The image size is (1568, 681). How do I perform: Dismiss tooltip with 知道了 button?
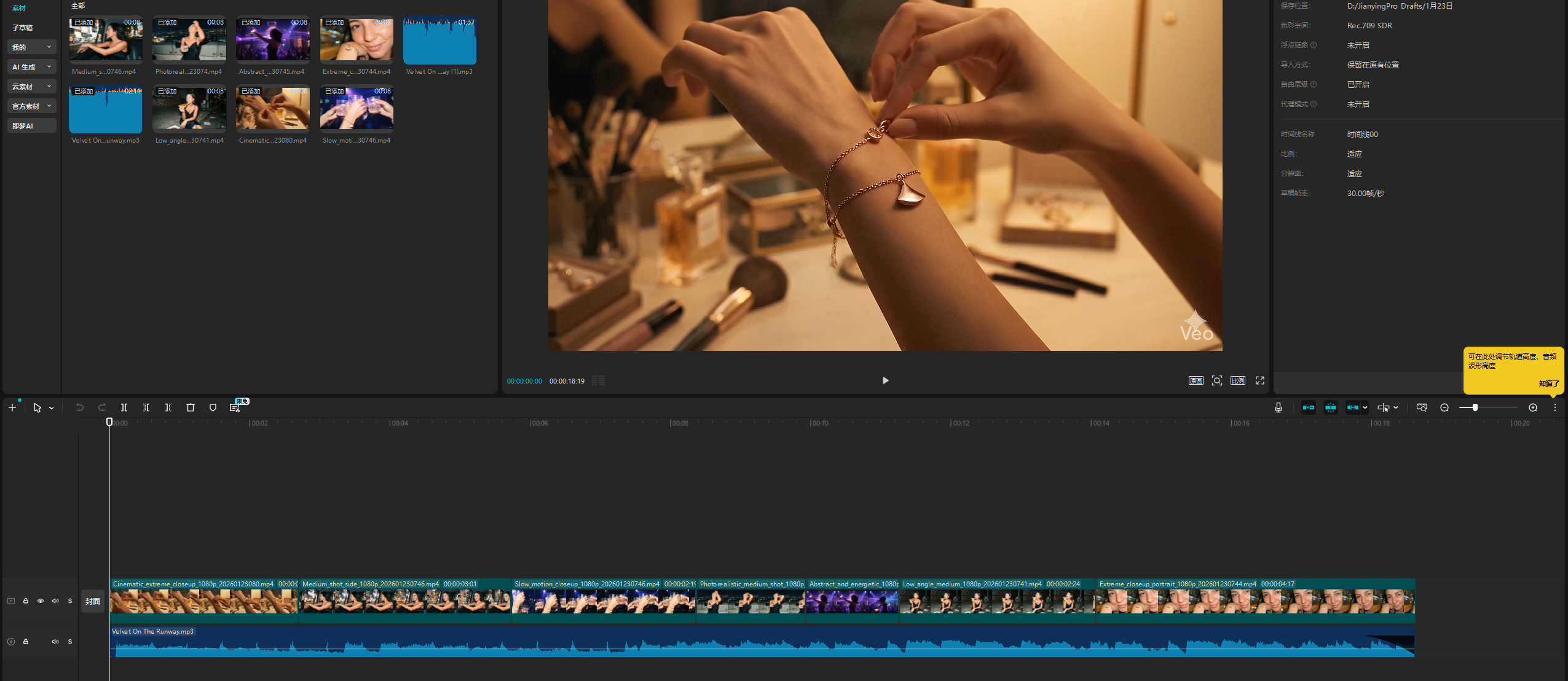coord(1548,384)
